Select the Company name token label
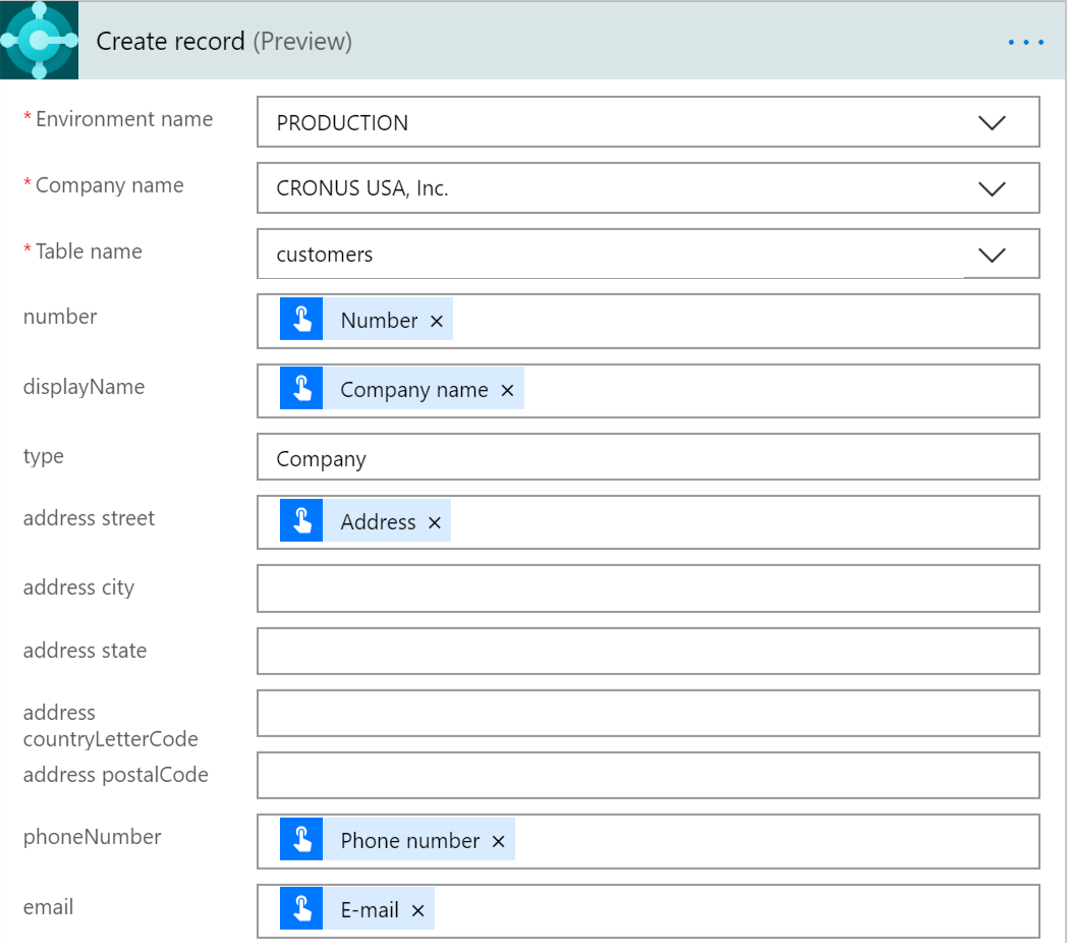The image size is (1068, 943). click(414, 390)
